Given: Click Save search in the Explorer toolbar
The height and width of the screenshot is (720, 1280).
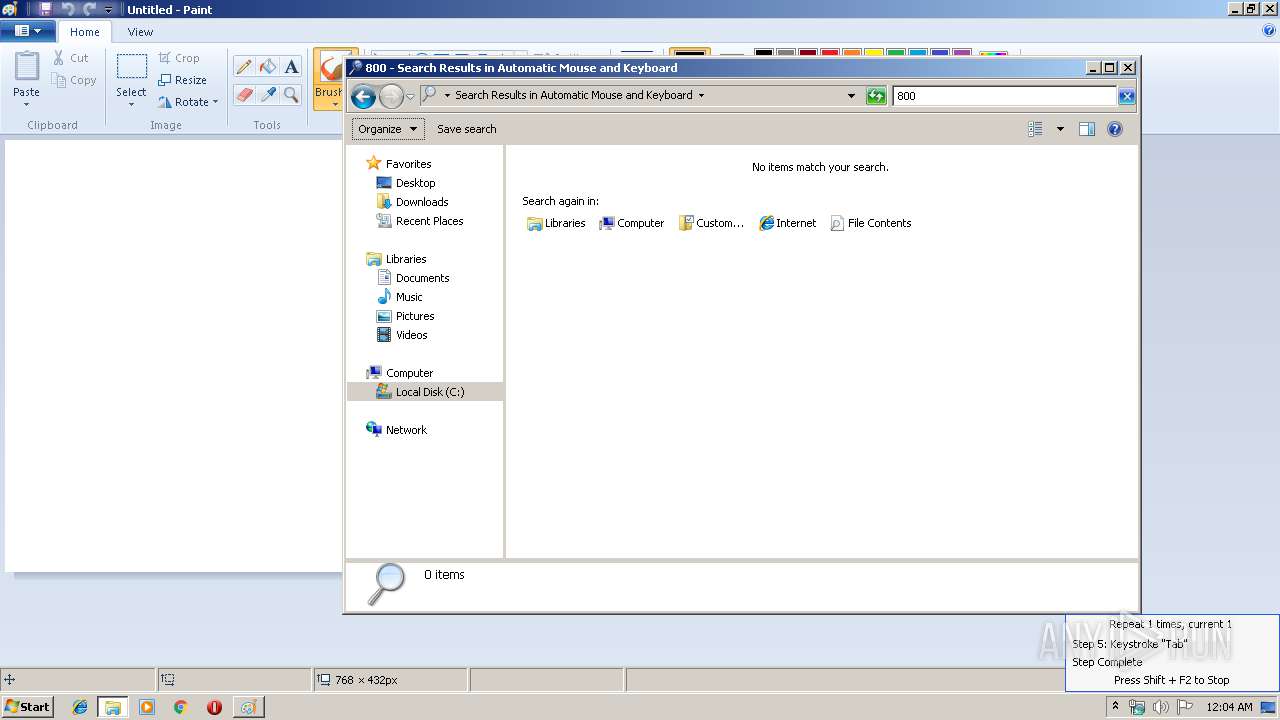Looking at the screenshot, I should [x=467, y=129].
